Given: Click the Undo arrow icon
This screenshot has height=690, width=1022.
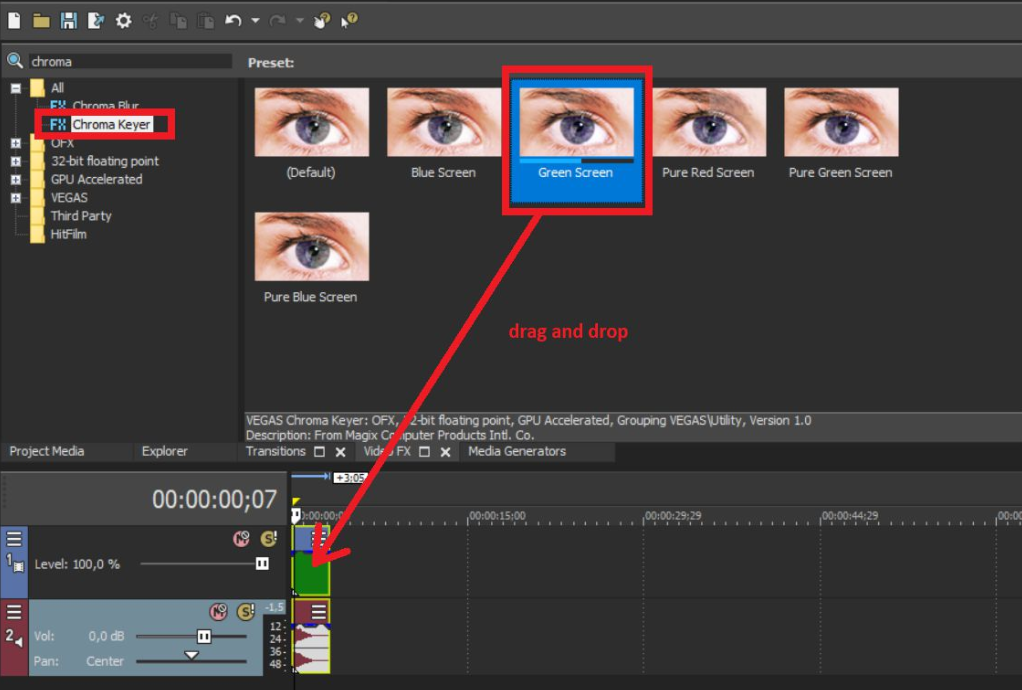Looking at the screenshot, I should coord(233,20).
